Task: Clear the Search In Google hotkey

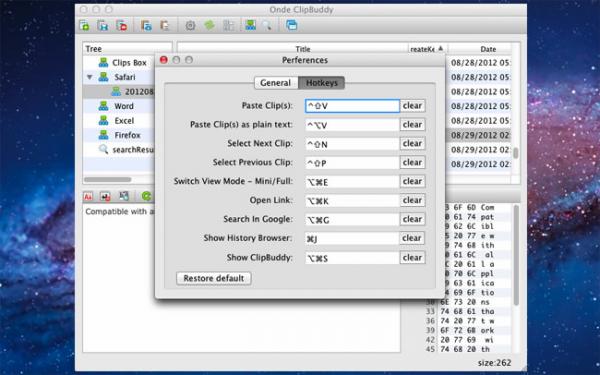Action: click(412, 219)
